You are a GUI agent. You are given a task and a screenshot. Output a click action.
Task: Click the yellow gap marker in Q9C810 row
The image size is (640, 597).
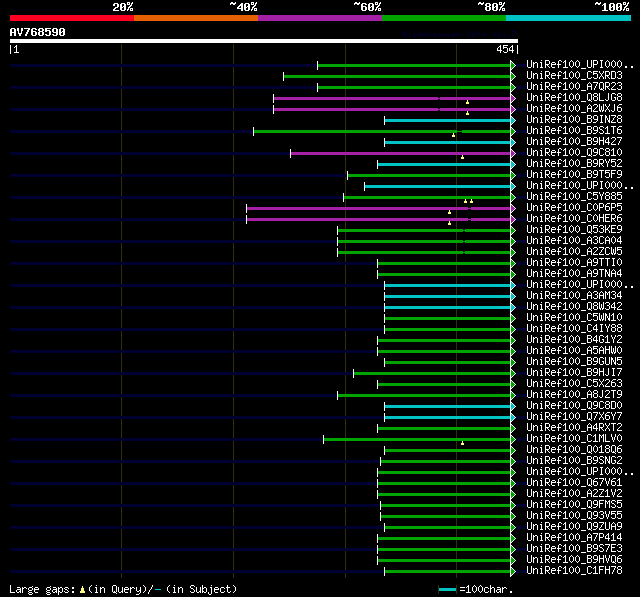coord(462,157)
